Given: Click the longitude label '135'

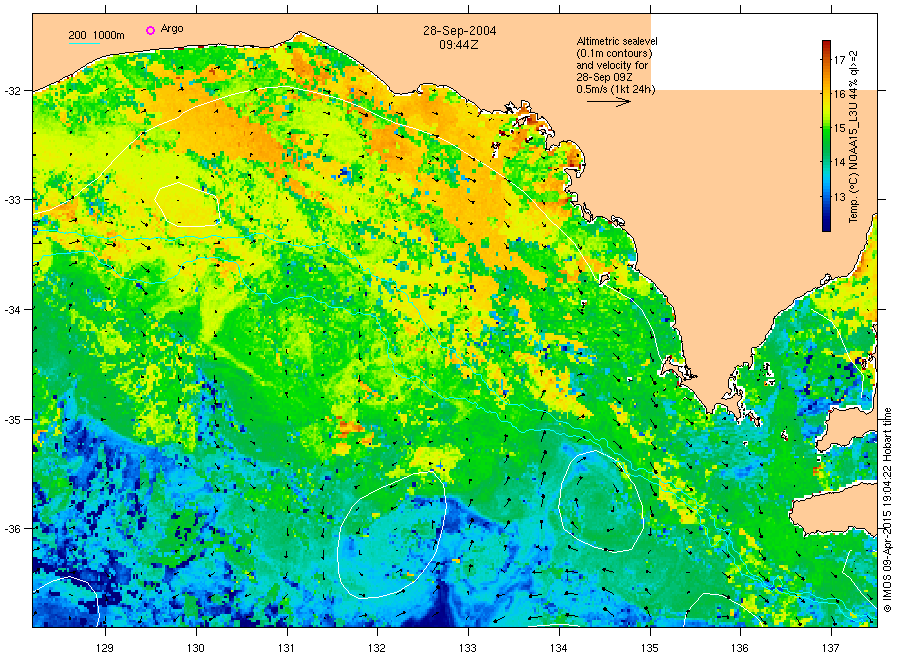Looking at the screenshot, I should pyautogui.click(x=650, y=648).
